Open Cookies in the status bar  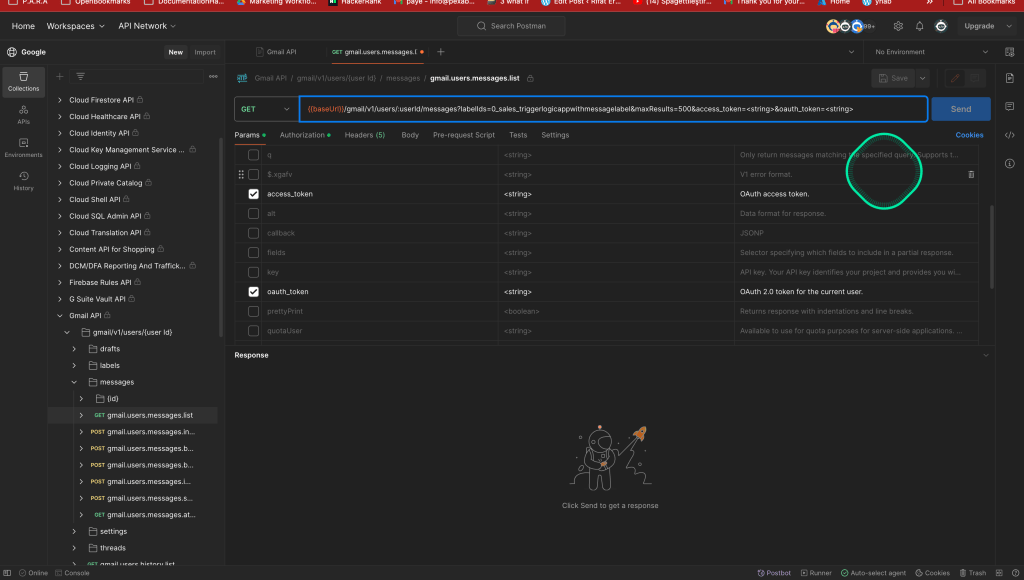[932, 573]
